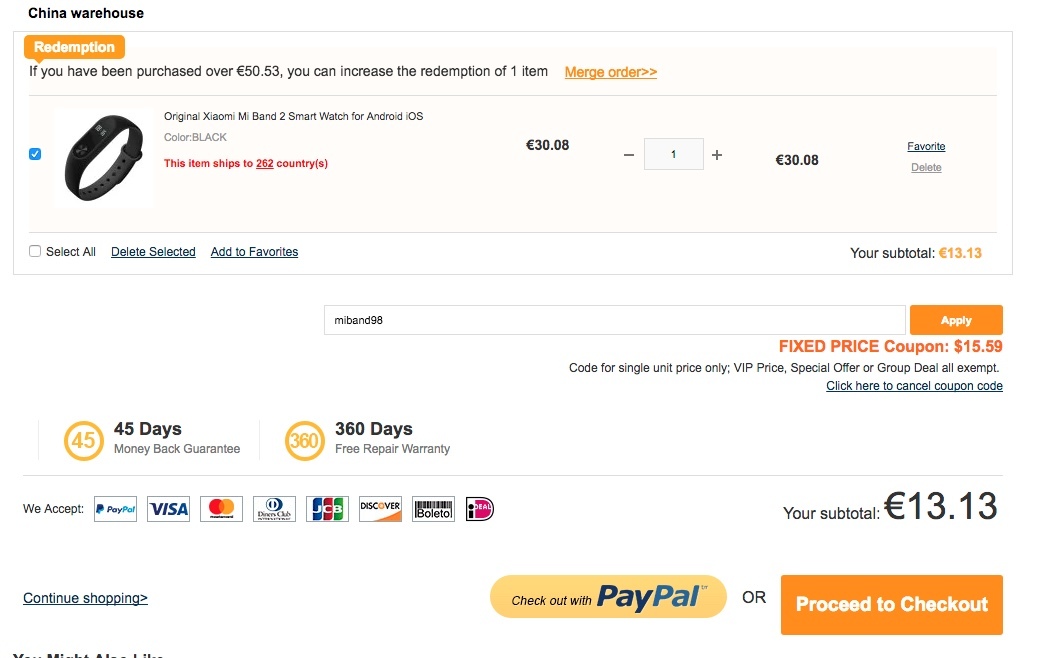Click the Discover card icon
1048x658 pixels.
pyautogui.click(x=380, y=509)
